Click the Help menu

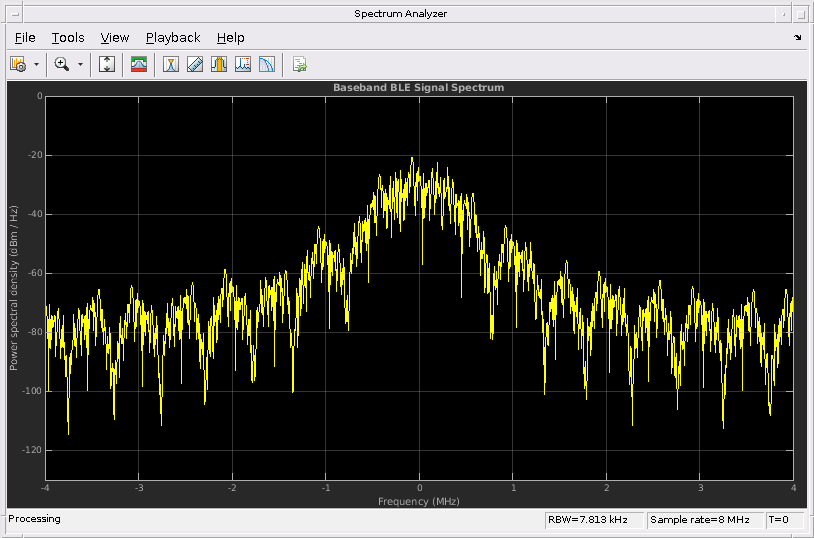230,38
